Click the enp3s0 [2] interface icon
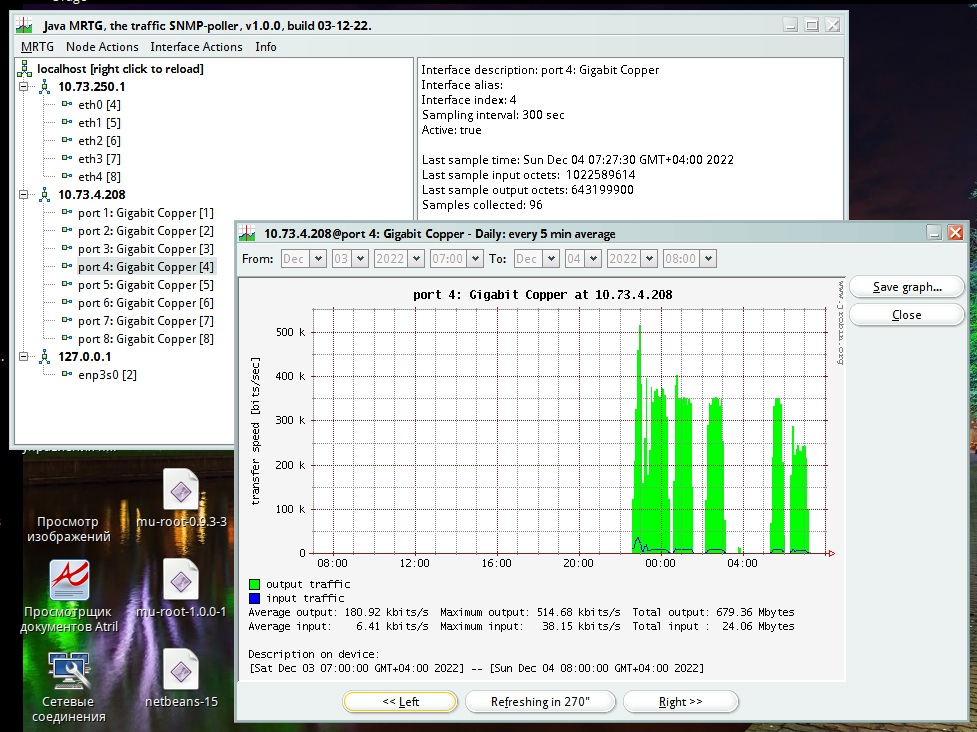977x732 pixels. tap(67, 375)
